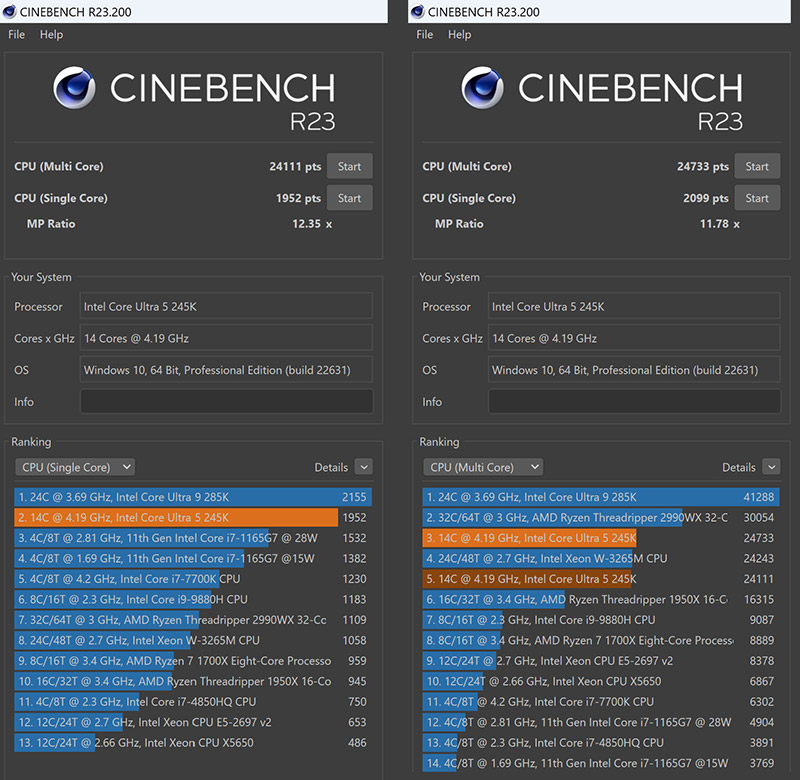800x780 pixels.
Task: Start the single-core CPU benchmark in the right window
Action: click(x=757, y=198)
